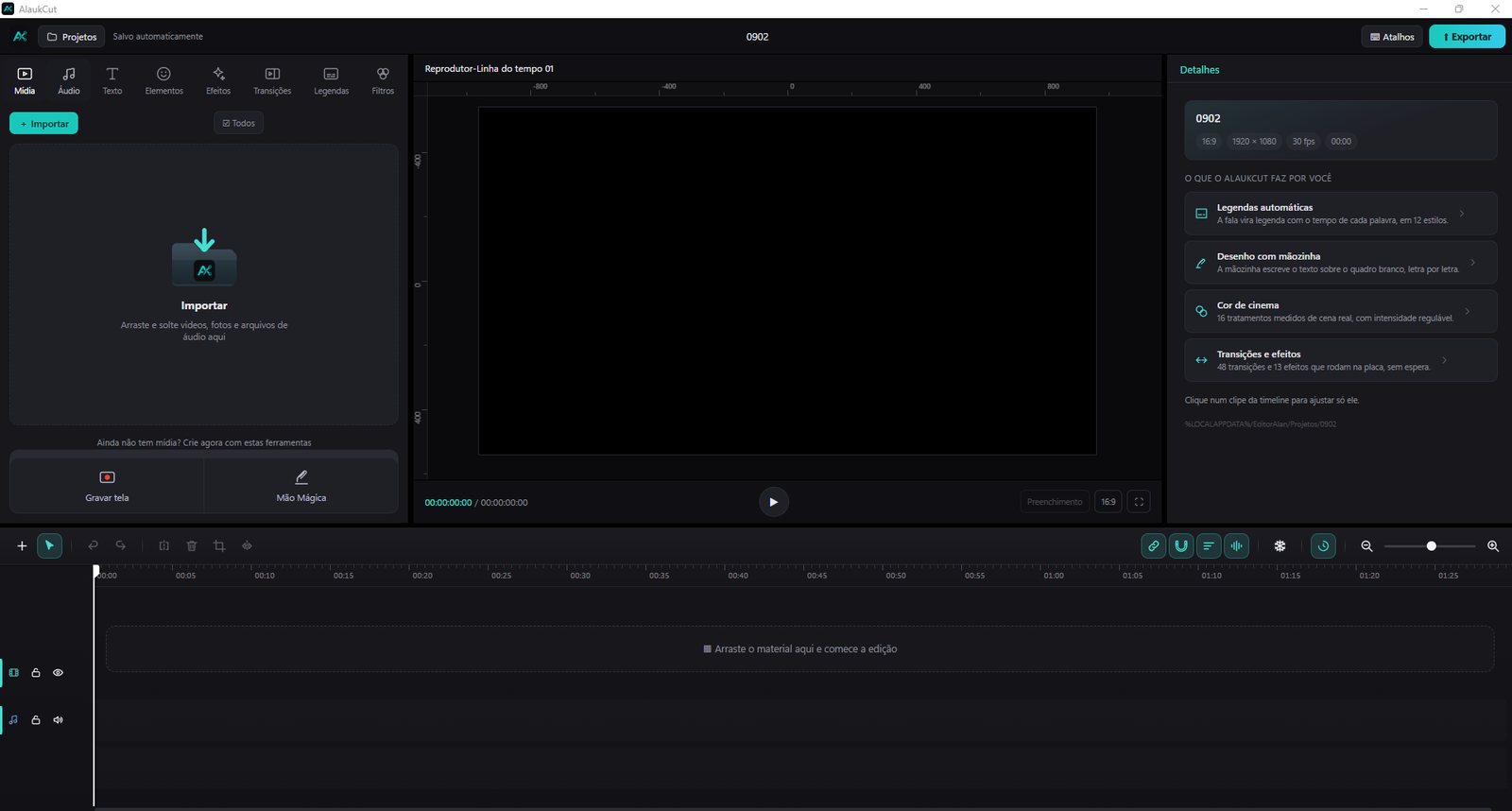Screen dimensions: 1512x811
Task: Toggle magnet snapping in timeline
Action: tap(1181, 545)
